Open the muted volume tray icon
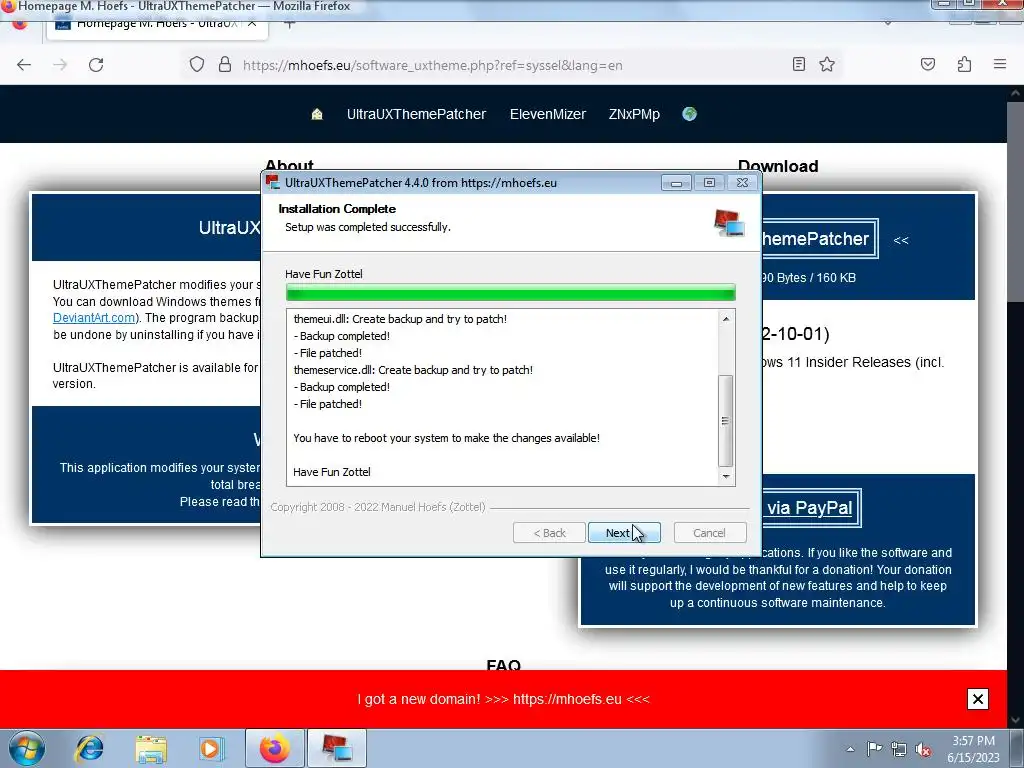 tap(923, 750)
